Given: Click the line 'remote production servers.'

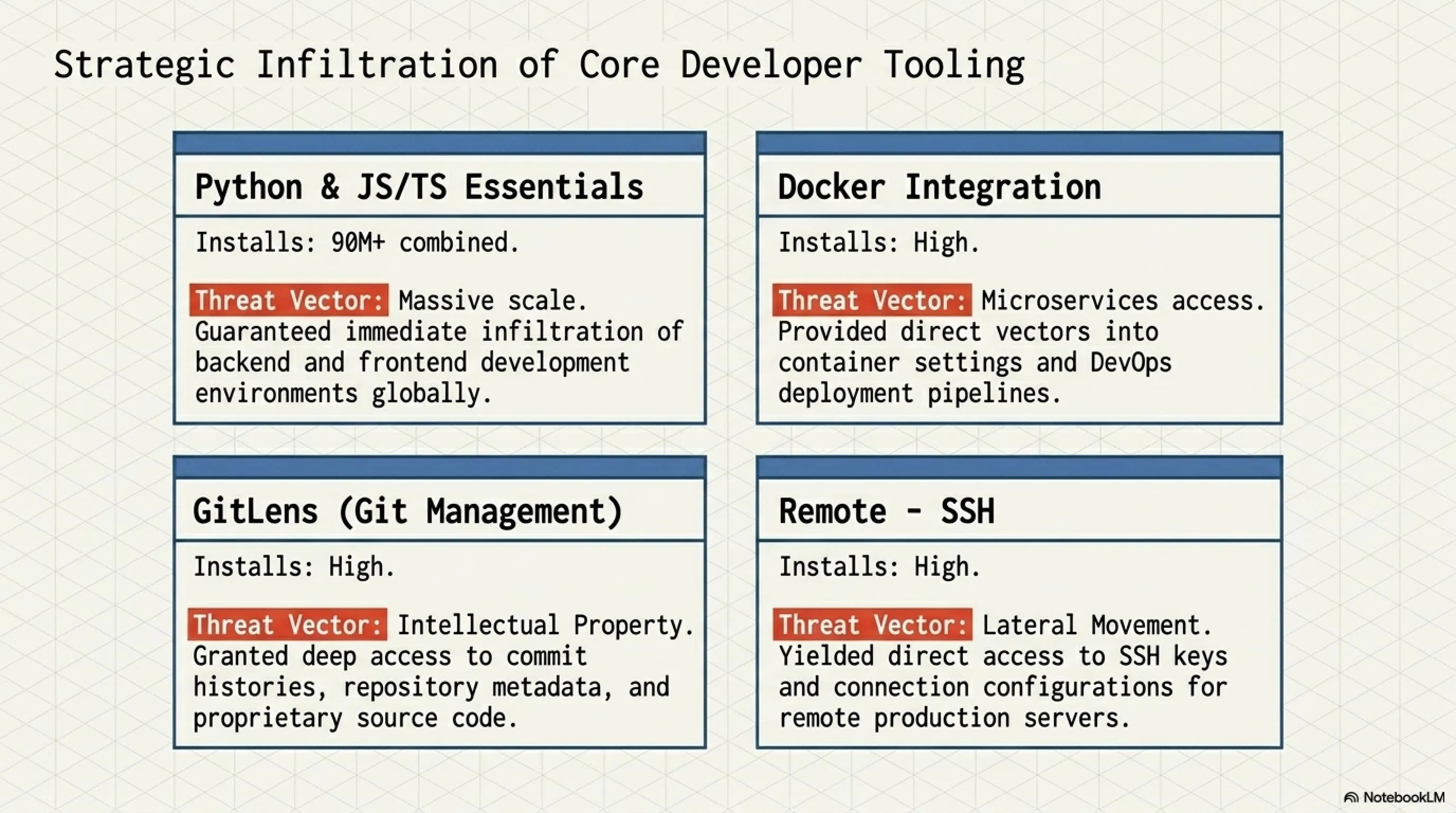Looking at the screenshot, I should click(x=954, y=718).
